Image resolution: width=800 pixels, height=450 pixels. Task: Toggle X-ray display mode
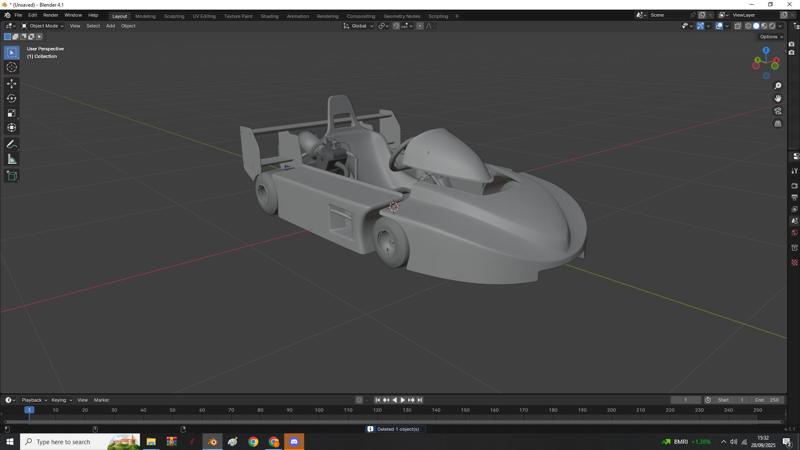[x=738, y=26]
